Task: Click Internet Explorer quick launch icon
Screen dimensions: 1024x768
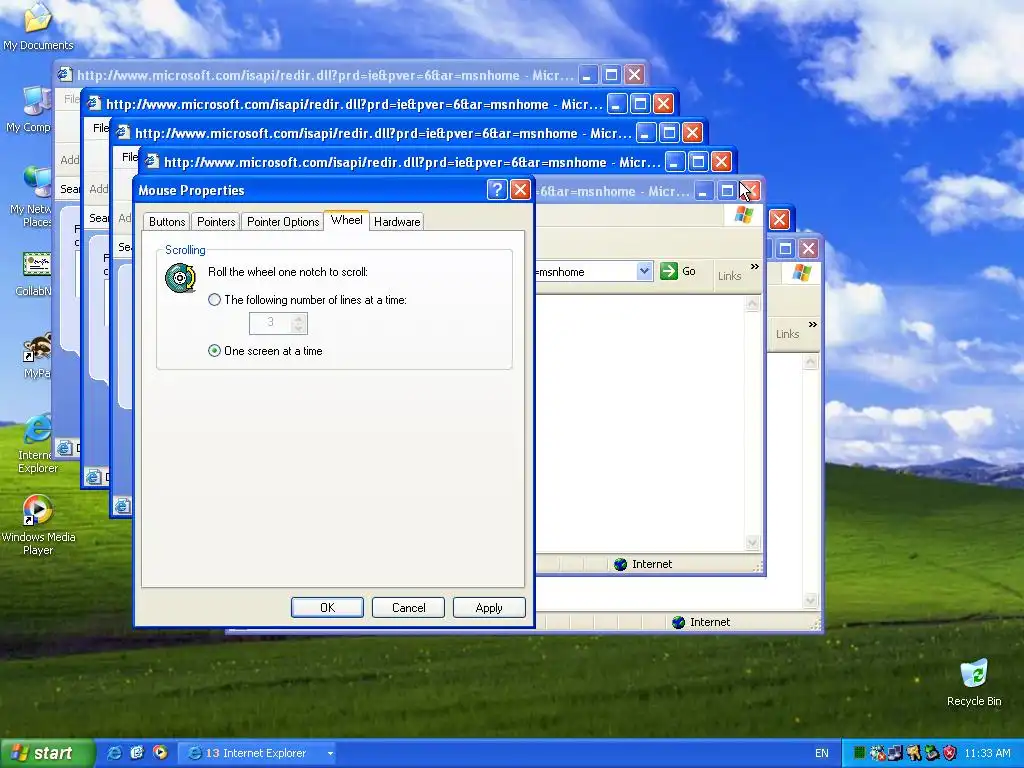Action: pos(114,753)
